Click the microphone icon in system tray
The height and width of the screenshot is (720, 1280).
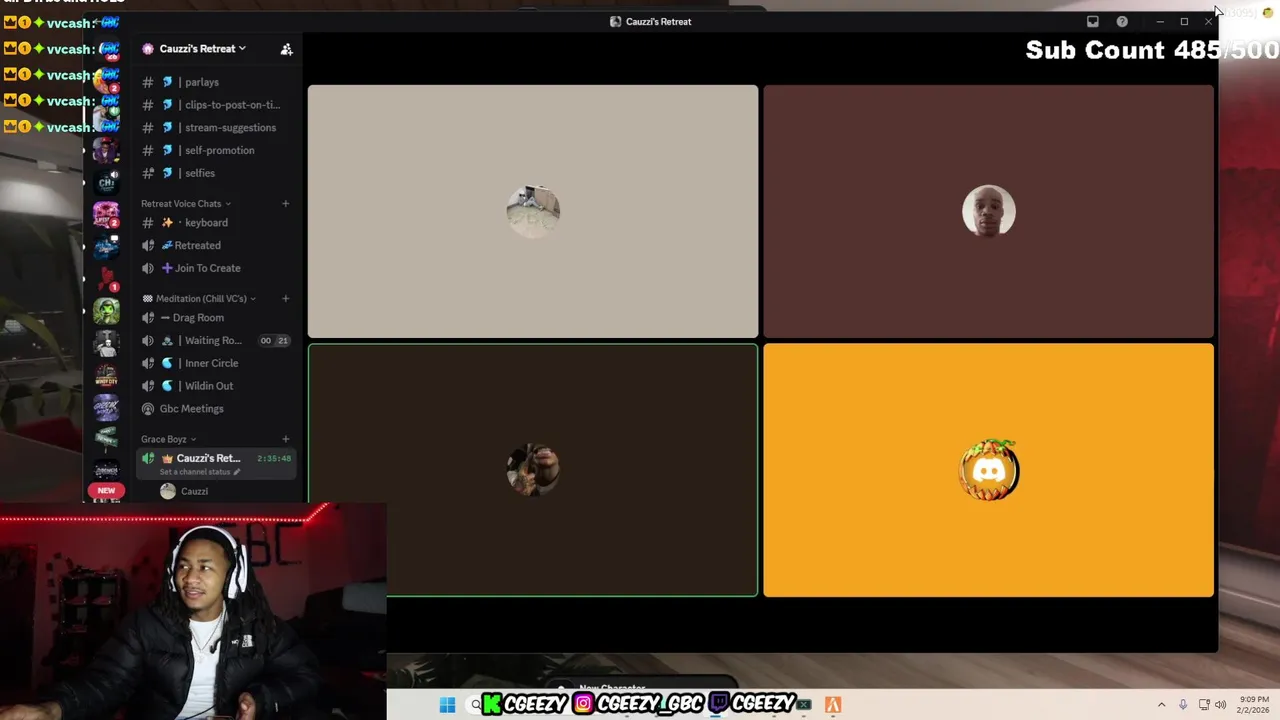[1183, 705]
